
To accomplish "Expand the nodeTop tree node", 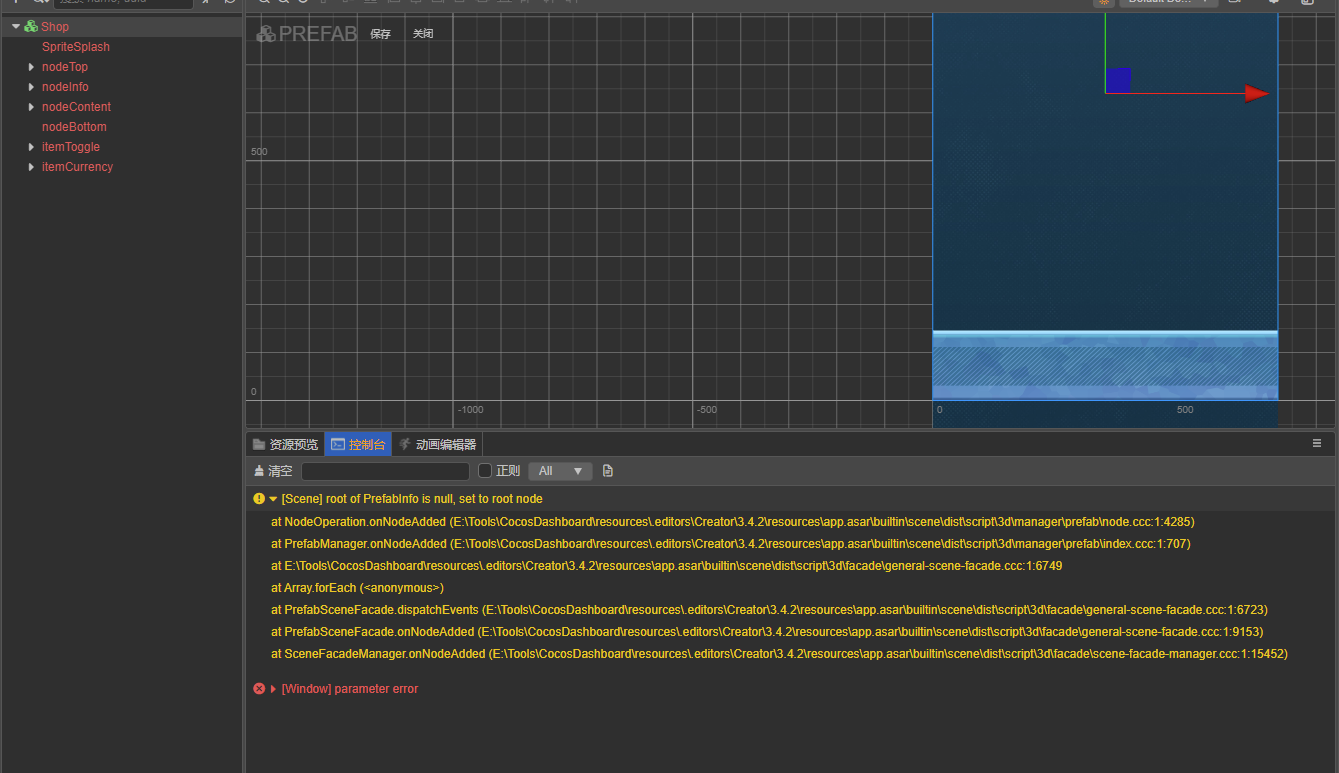I will coord(31,67).
